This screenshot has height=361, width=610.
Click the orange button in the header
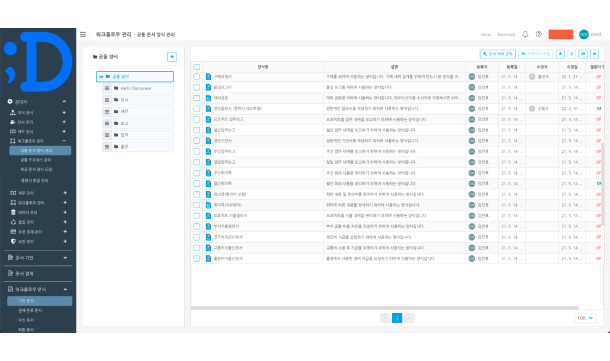(561, 34)
